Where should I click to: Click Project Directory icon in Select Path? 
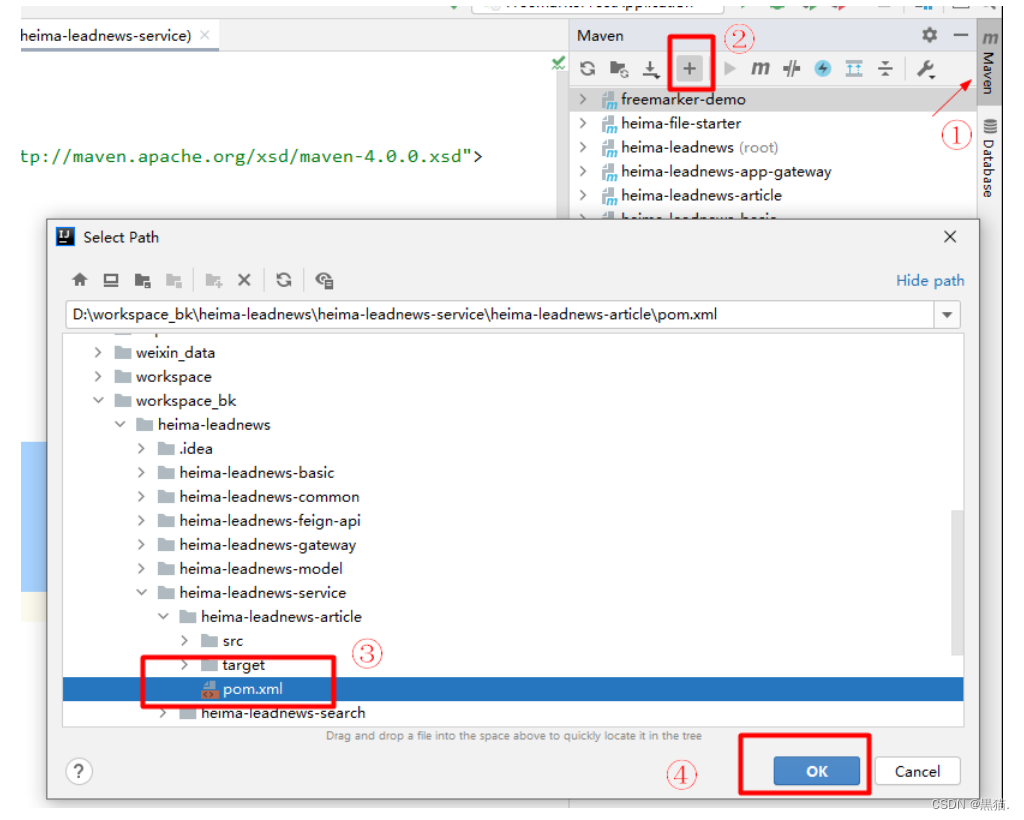[142, 280]
